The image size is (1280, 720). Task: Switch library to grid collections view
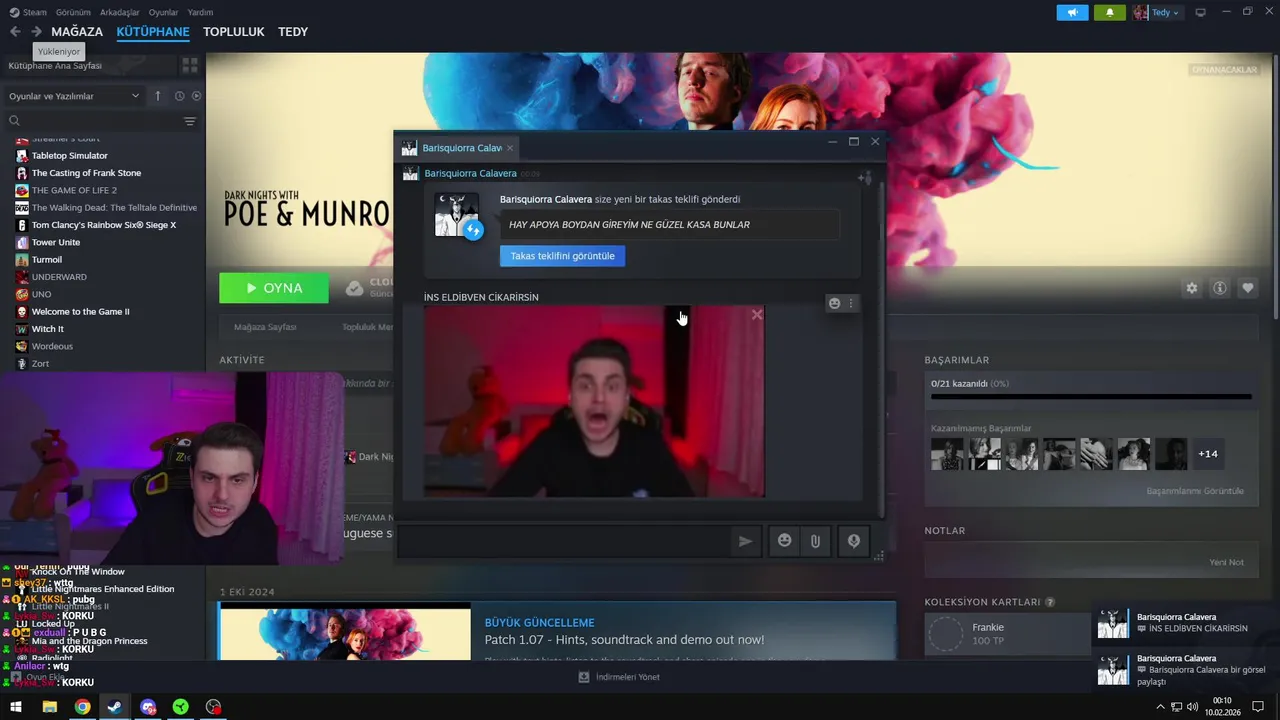[189, 66]
